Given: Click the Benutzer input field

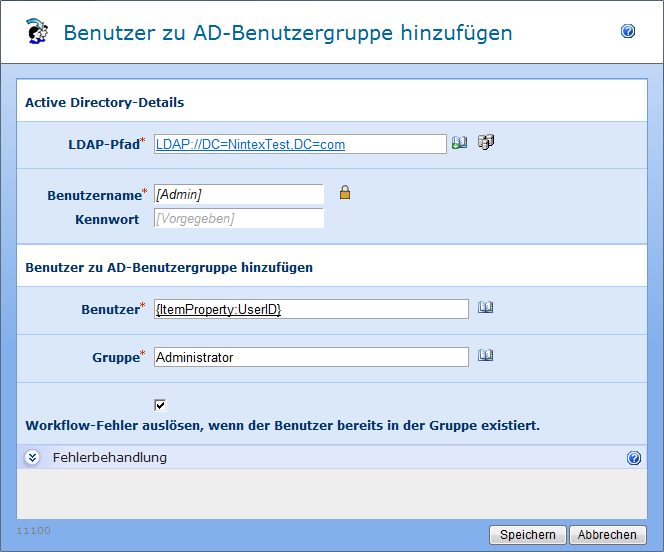Looking at the screenshot, I should point(311,310).
